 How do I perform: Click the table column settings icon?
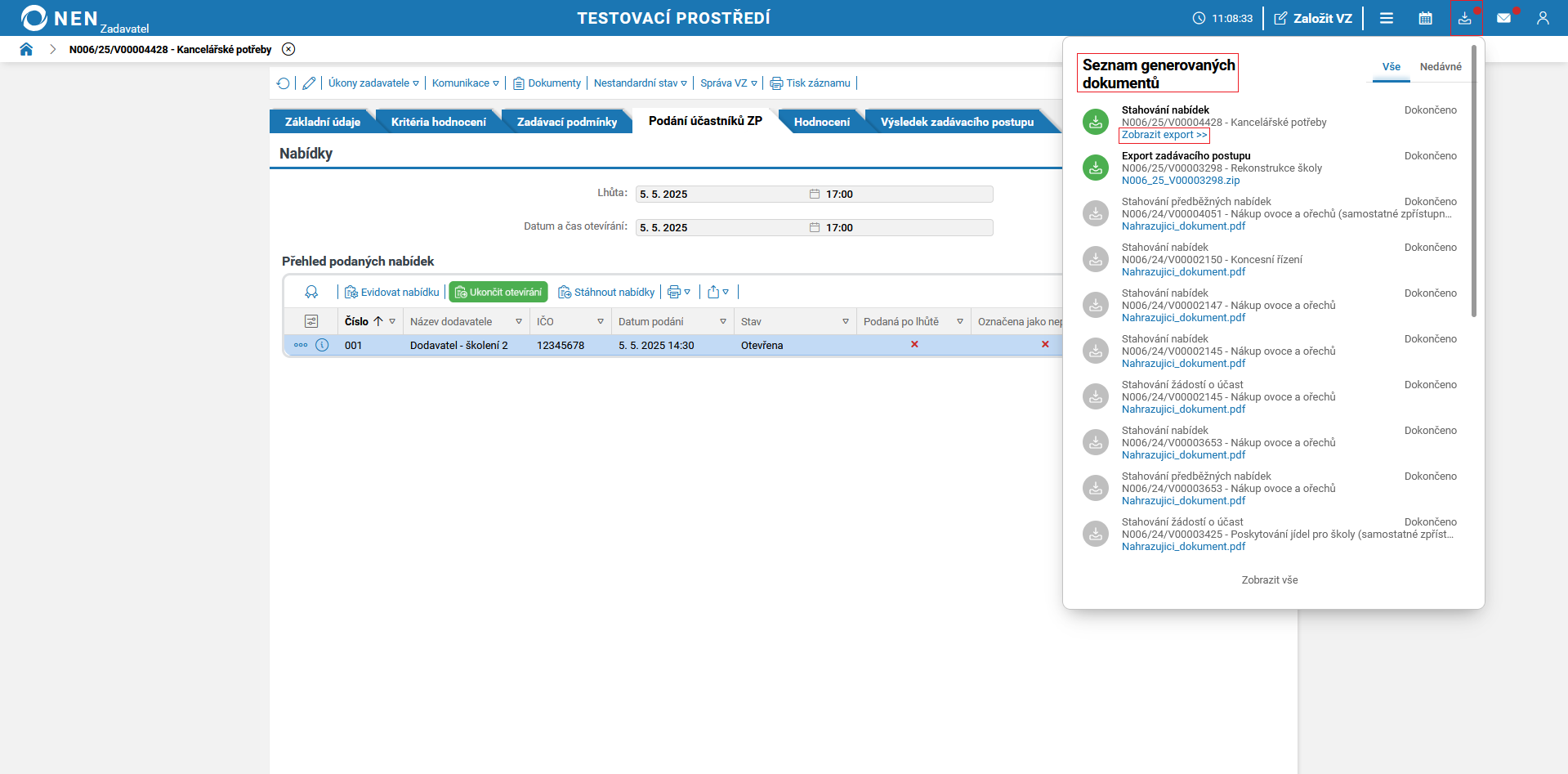(x=311, y=321)
